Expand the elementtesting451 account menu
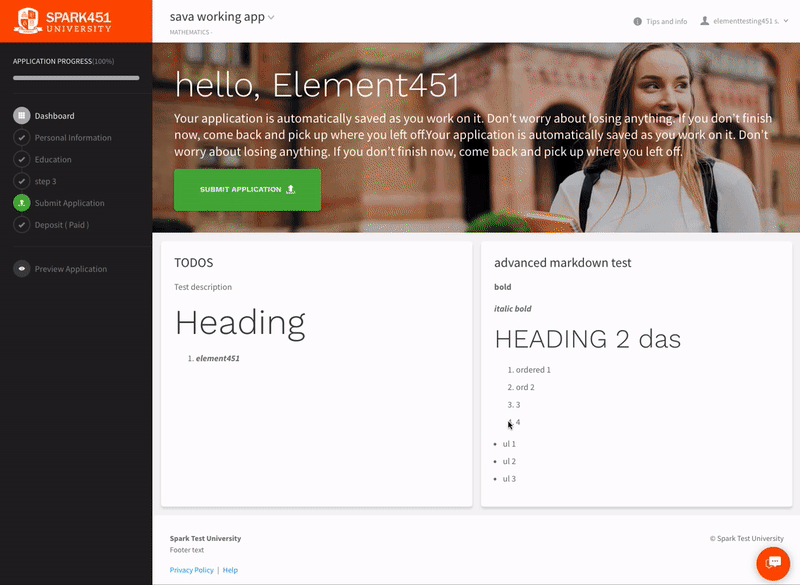This screenshot has height=585, width=800. pyautogui.click(x=751, y=20)
